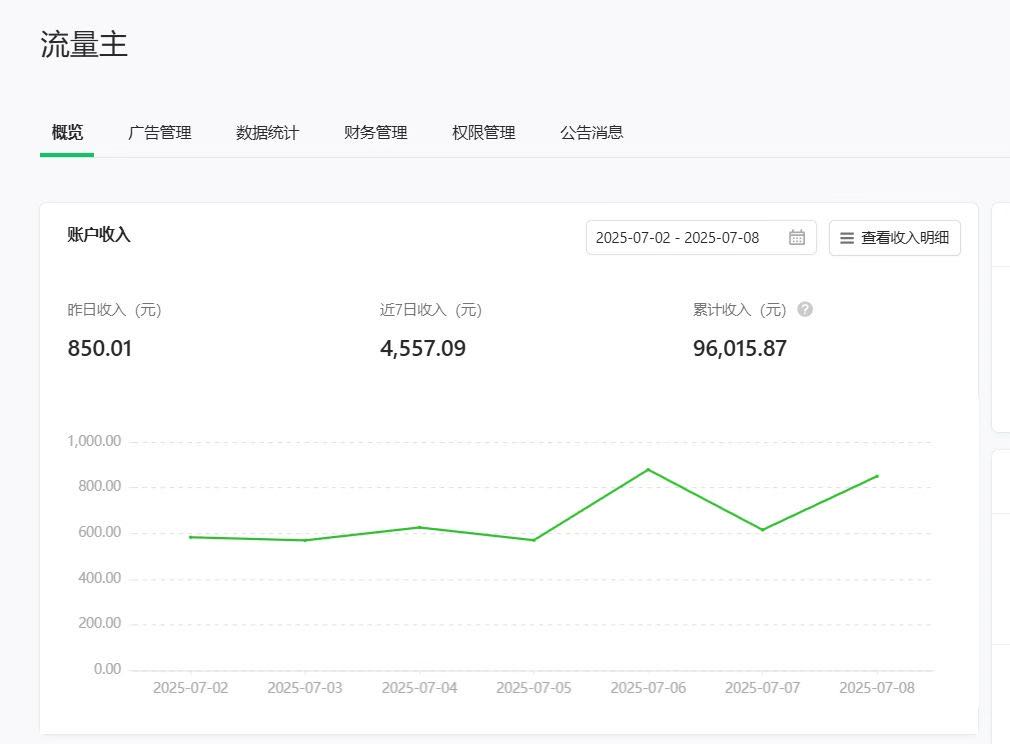Click the chart data point for 2025-07-04
1010x744 pixels.
point(419,527)
